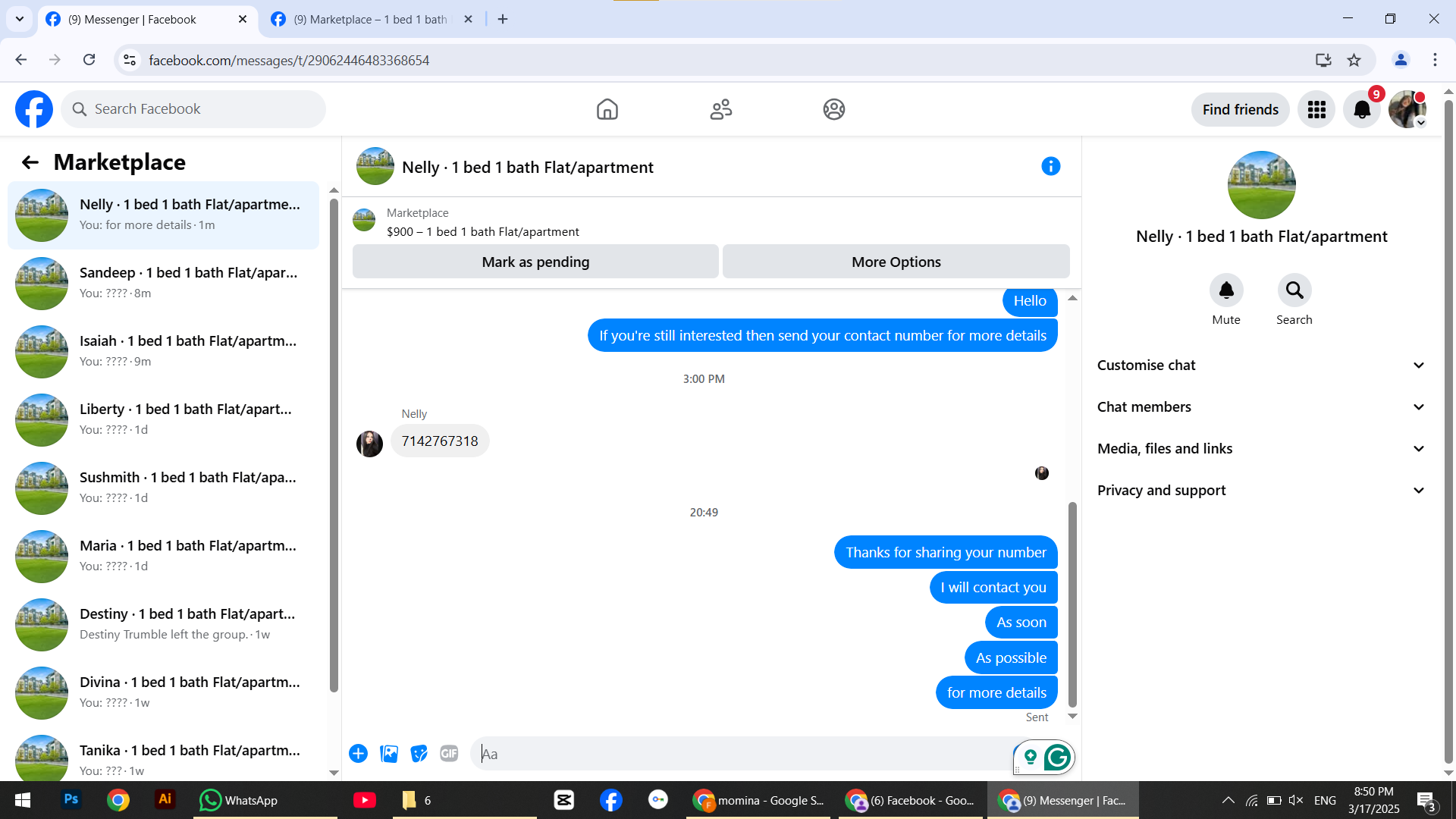Show hidden system tray icons
The height and width of the screenshot is (819, 1456).
[x=1228, y=800]
